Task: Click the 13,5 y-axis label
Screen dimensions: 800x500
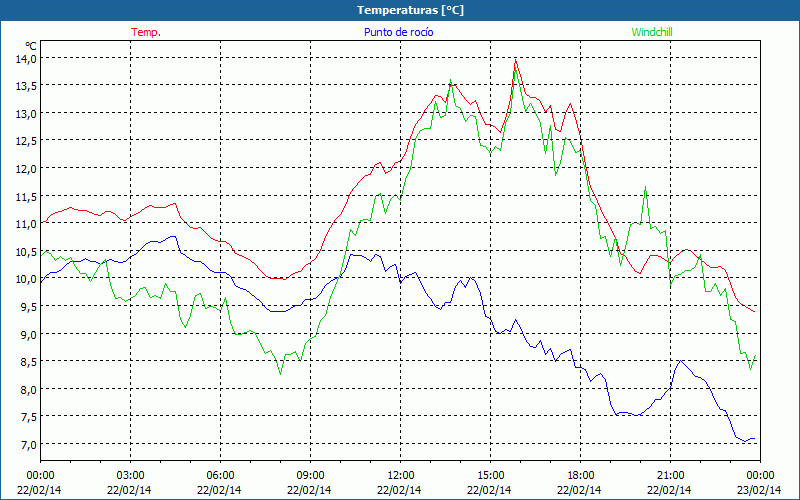Action: click(x=26, y=86)
